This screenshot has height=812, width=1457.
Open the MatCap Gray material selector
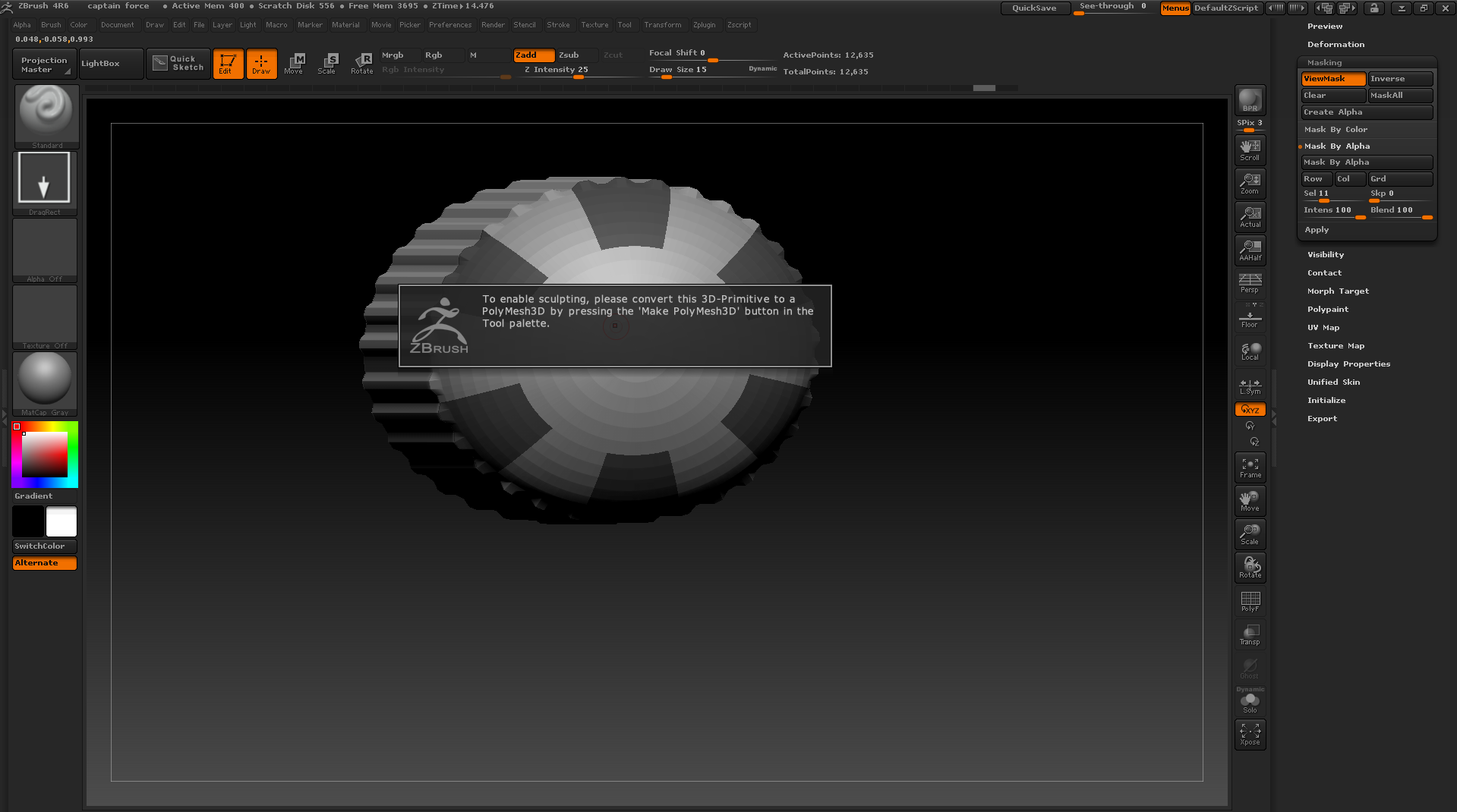tap(45, 384)
